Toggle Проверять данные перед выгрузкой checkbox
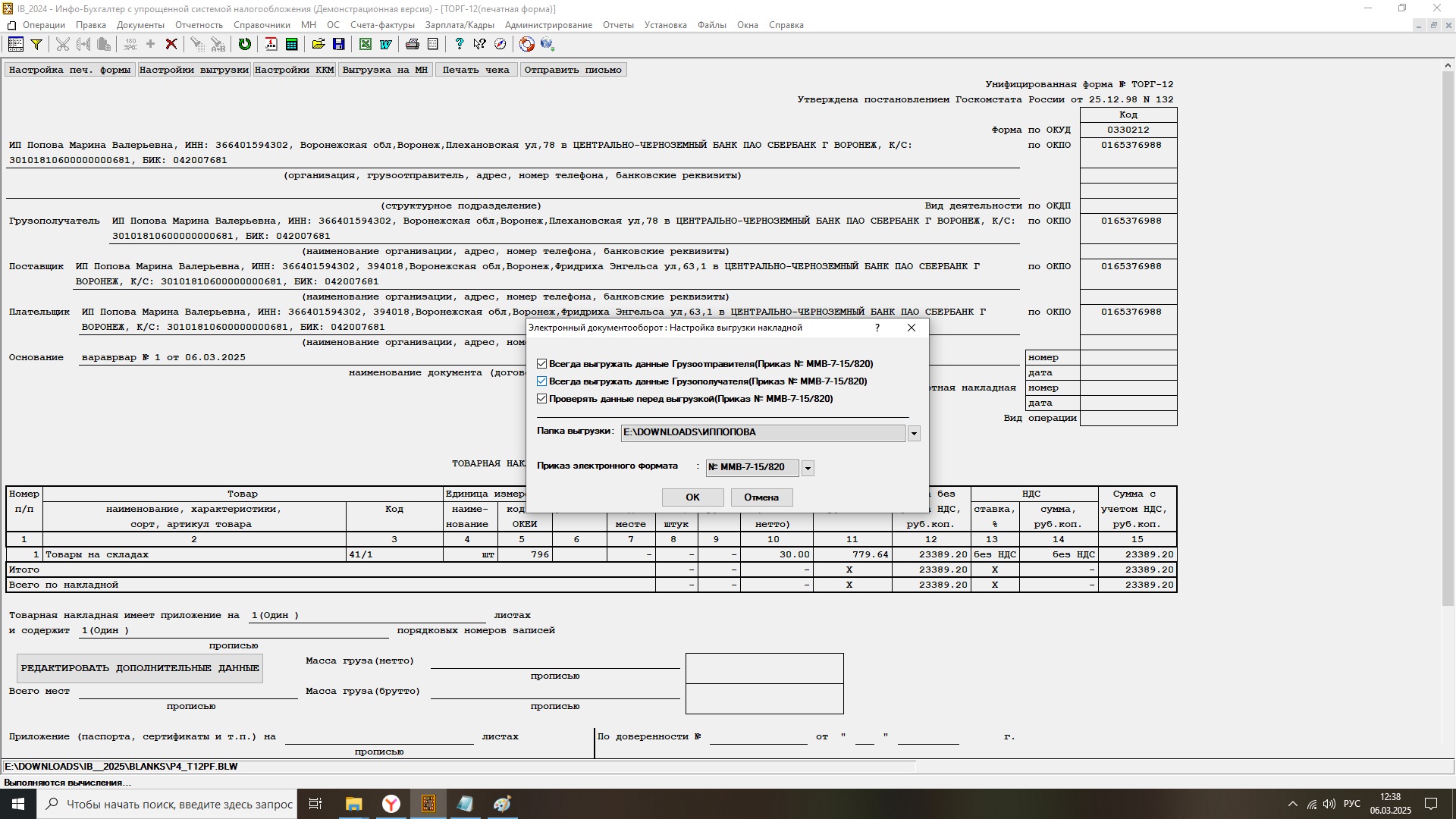The image size is (1456, 819). (x=541, y=399)
